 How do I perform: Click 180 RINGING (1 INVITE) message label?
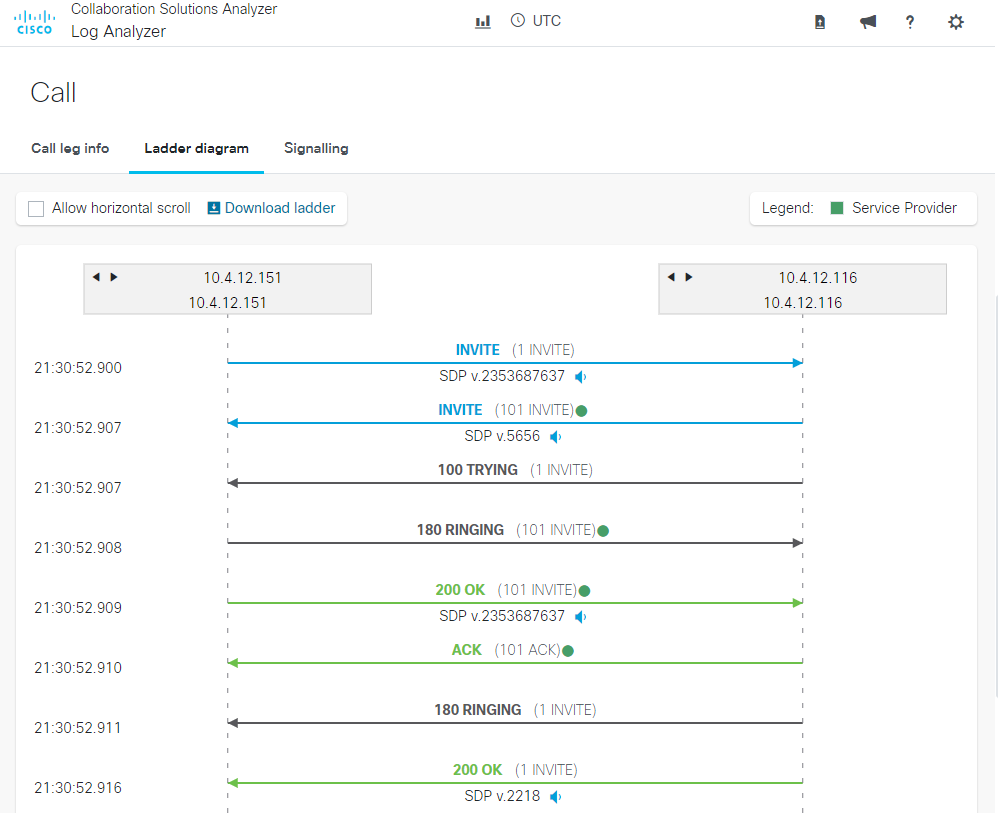(515, 710)
